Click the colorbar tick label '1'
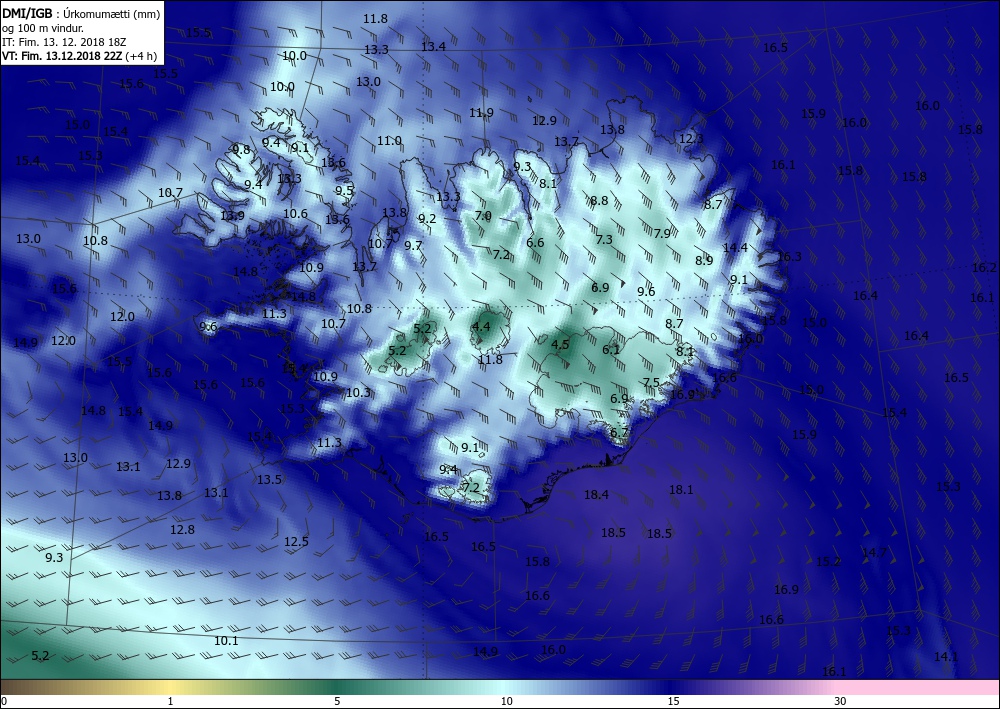1000x709 pixels. [170, 702]
